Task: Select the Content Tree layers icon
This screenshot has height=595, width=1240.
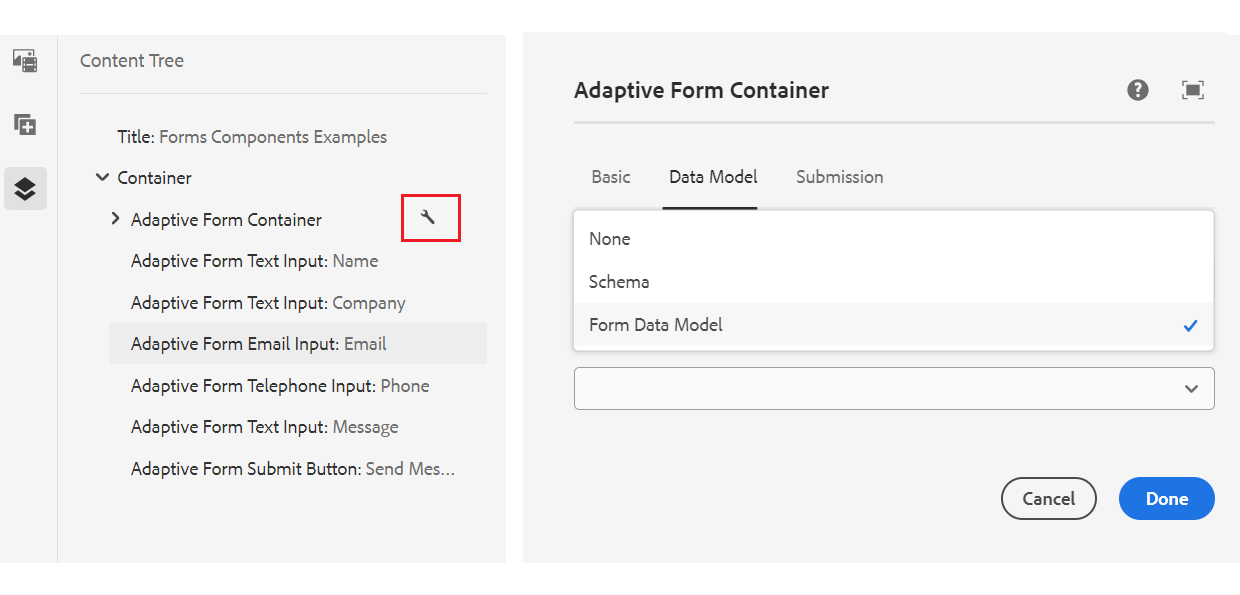Action: (25, 188)
